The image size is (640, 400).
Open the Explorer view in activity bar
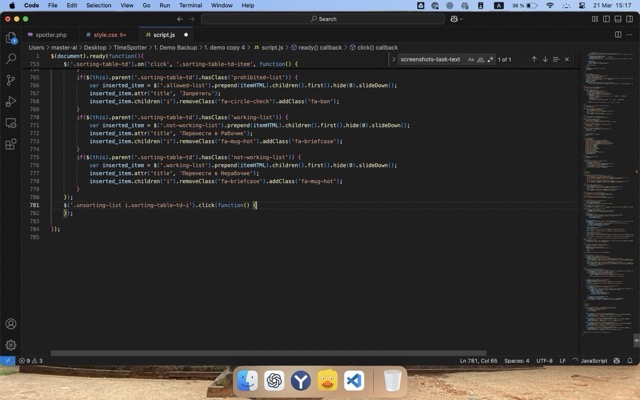(11, 38)
